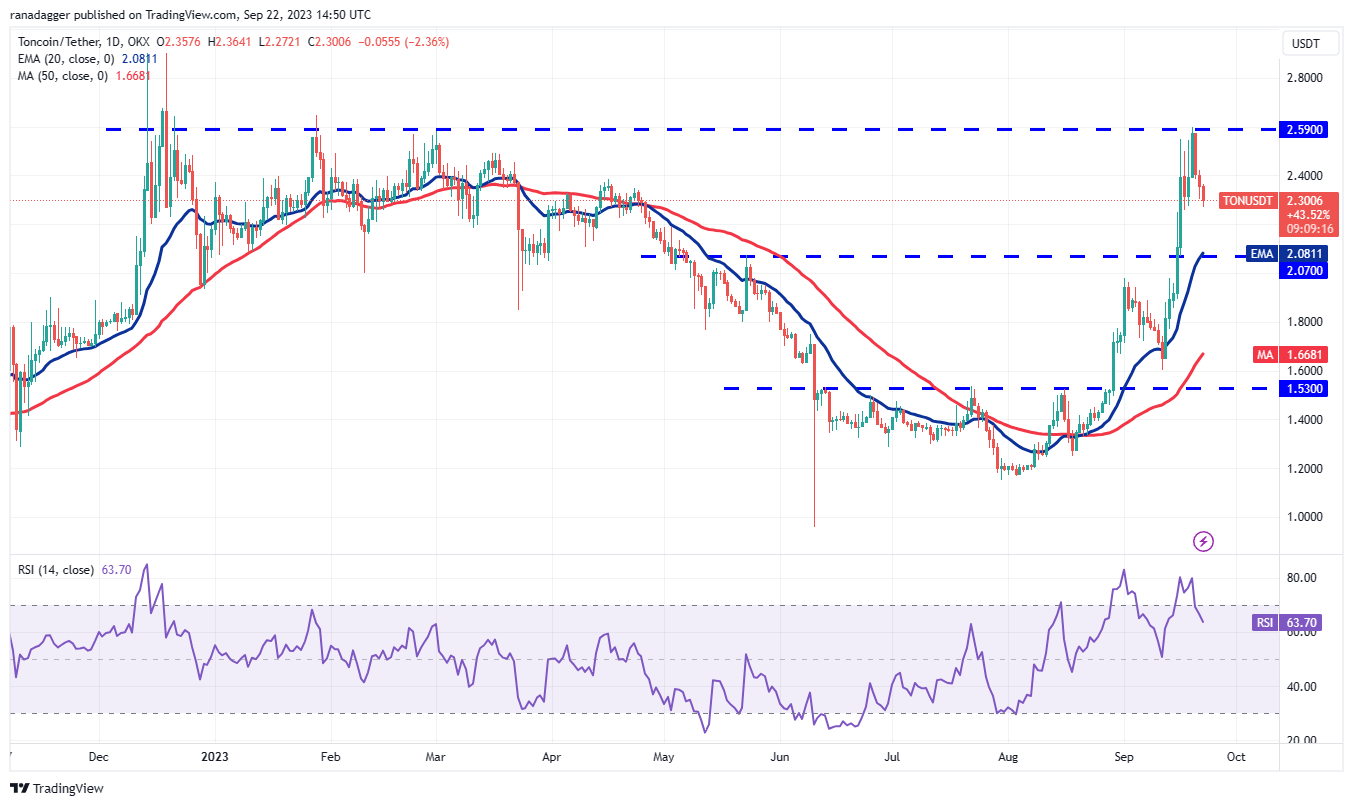This screenshot has height=806, width=1353.
Task: Select the EMA (20, close, 0) indicator legend
Action: pyautogui.click(x=65, y=60)
